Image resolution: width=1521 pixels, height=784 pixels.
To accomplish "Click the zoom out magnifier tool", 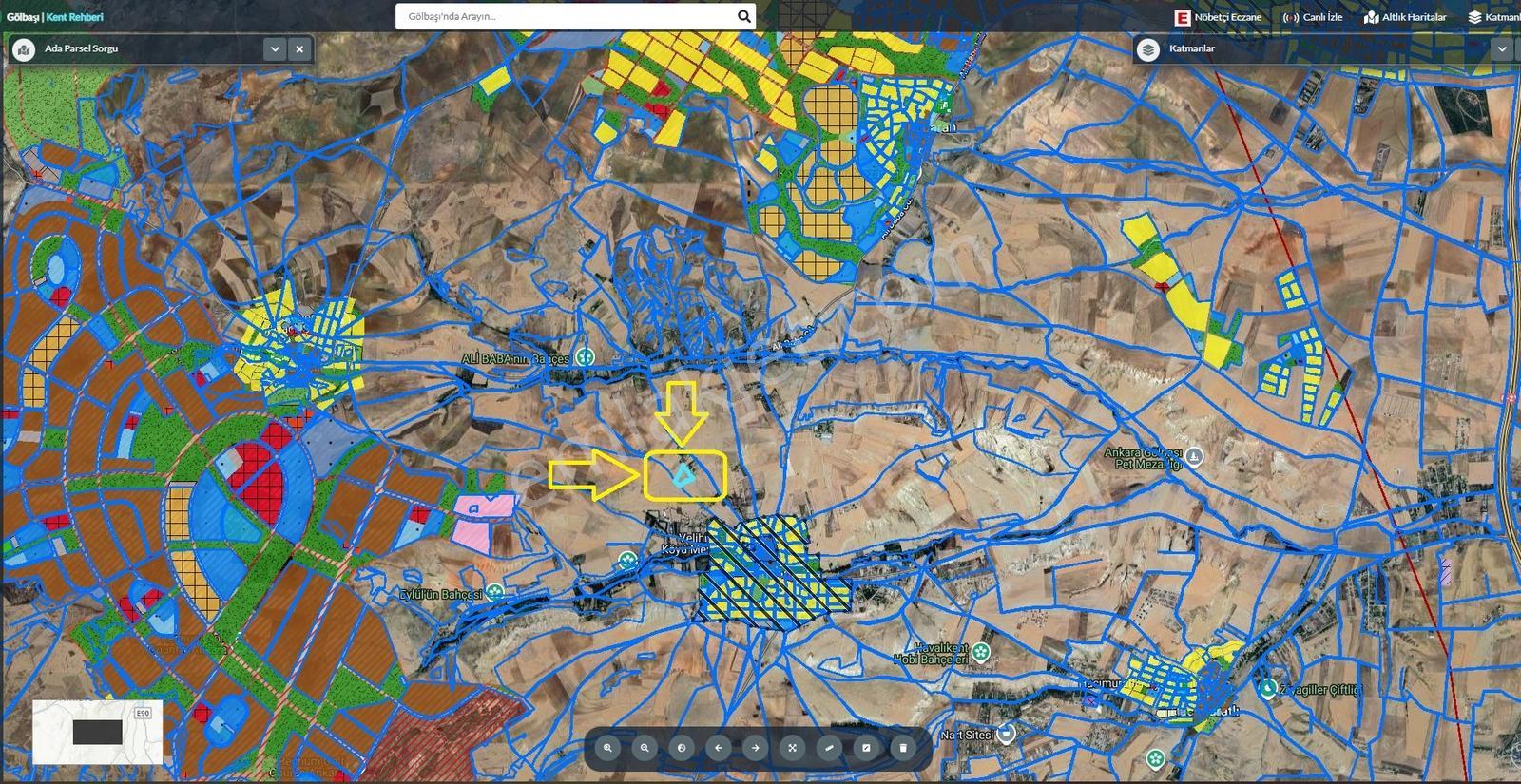I will (645, 748).
